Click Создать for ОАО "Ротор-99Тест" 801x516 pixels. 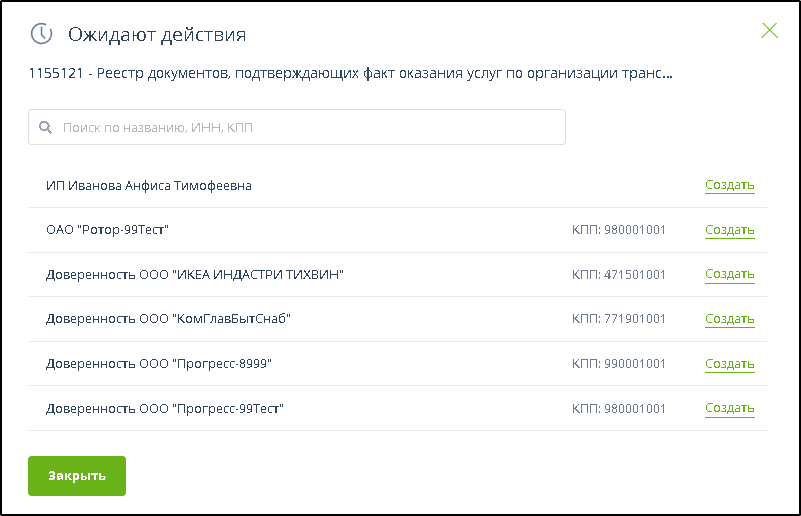(x=729, y=230)
